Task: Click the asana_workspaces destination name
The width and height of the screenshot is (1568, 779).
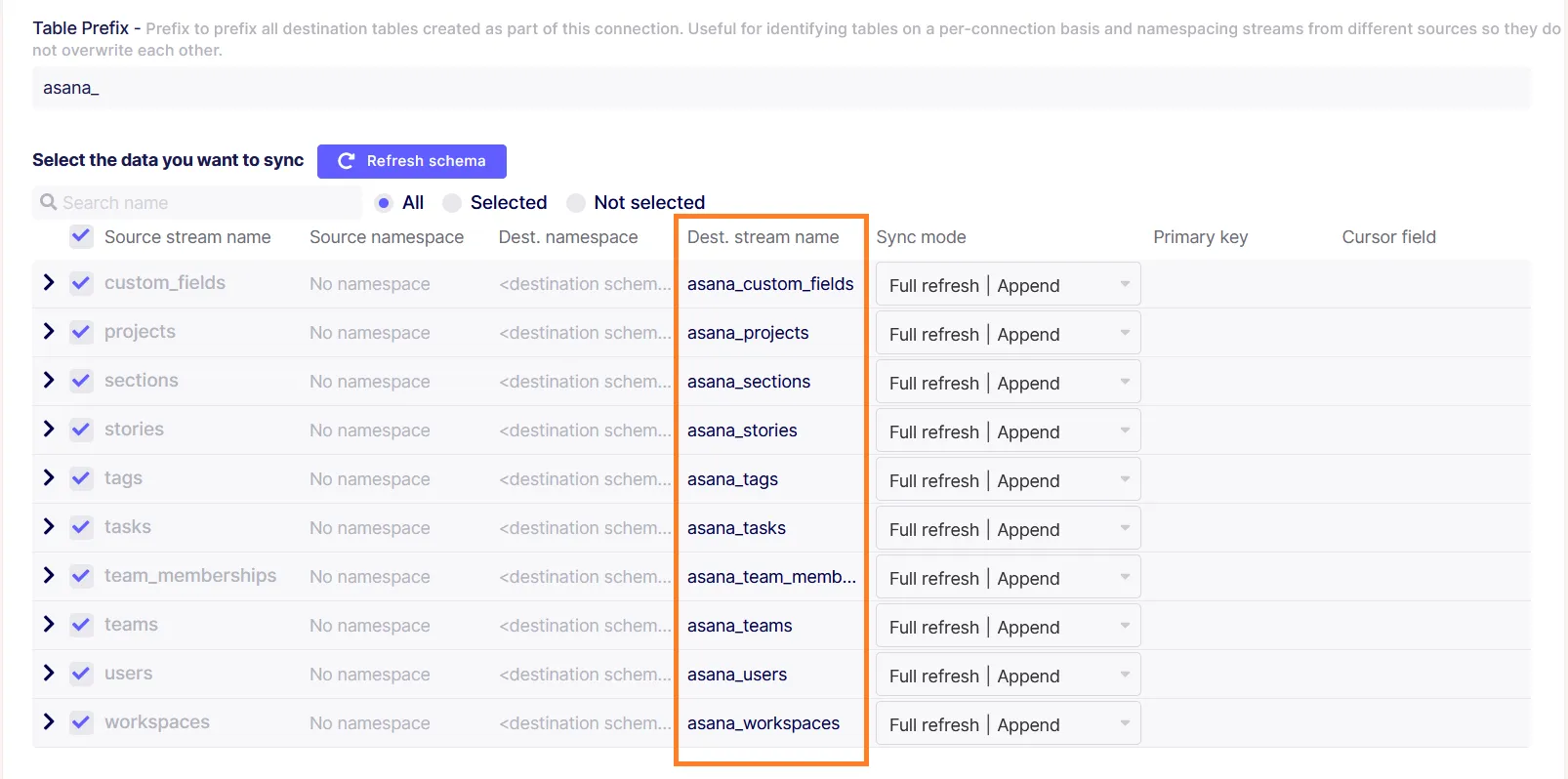Action: (x=763, y=723)
